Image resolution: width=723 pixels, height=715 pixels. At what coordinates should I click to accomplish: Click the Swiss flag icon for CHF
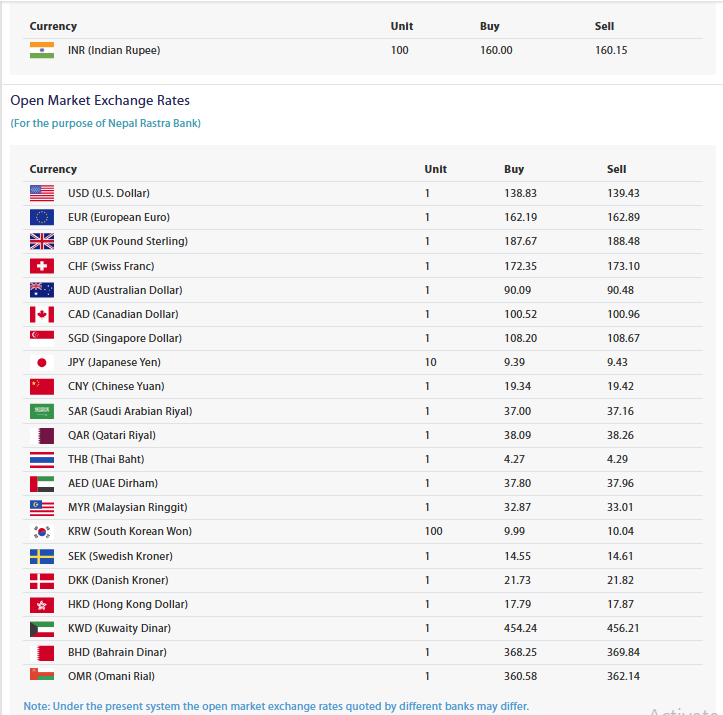42,266
